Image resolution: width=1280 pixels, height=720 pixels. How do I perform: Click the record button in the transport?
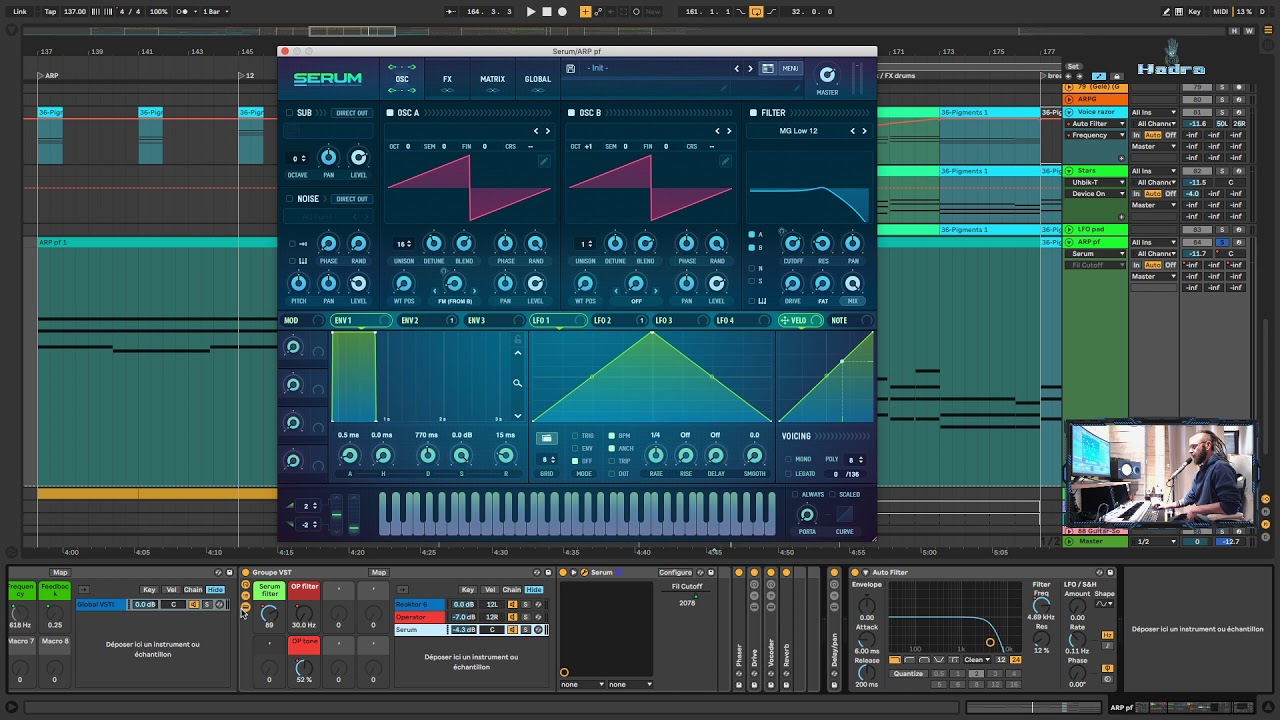pyautogui.click(x=562, y=12)
